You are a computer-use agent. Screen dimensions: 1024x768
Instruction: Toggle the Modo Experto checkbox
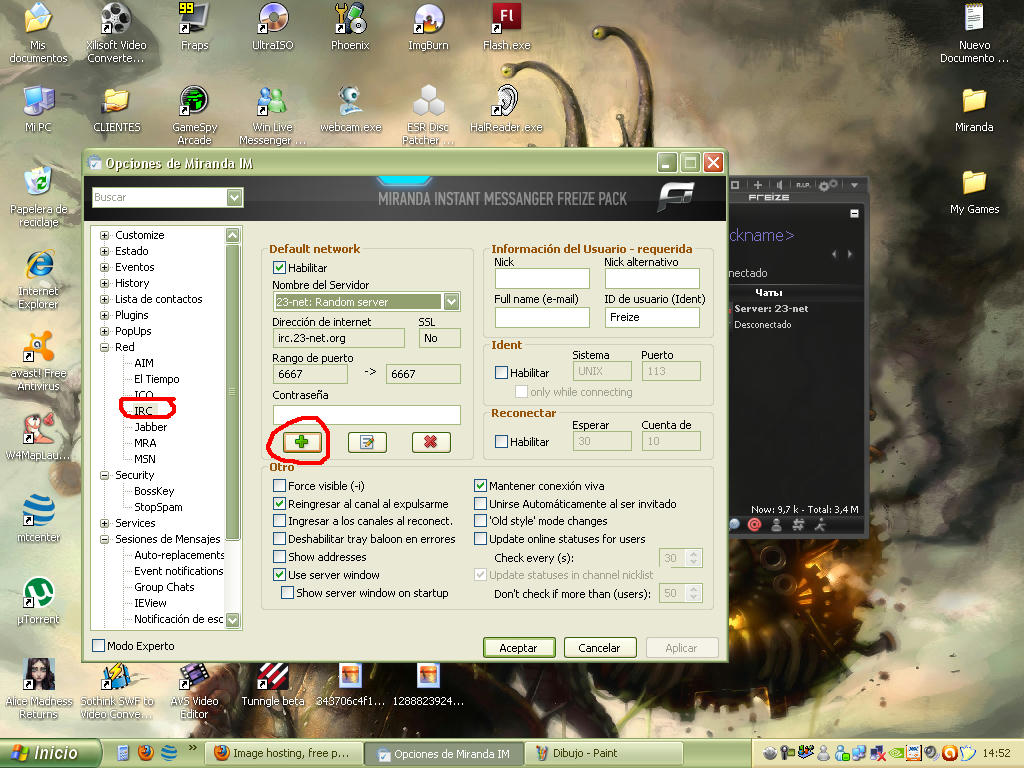pyautogui.click(x=99, y=646)
